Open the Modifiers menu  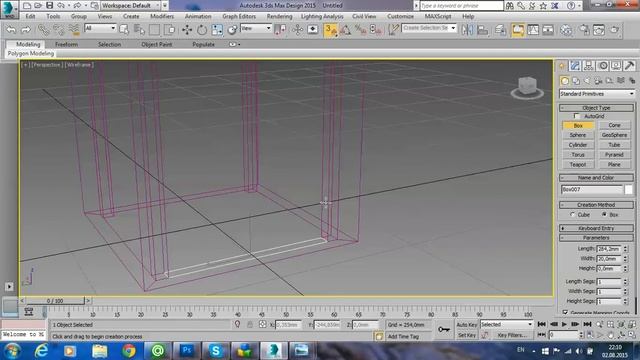(162, 16)
